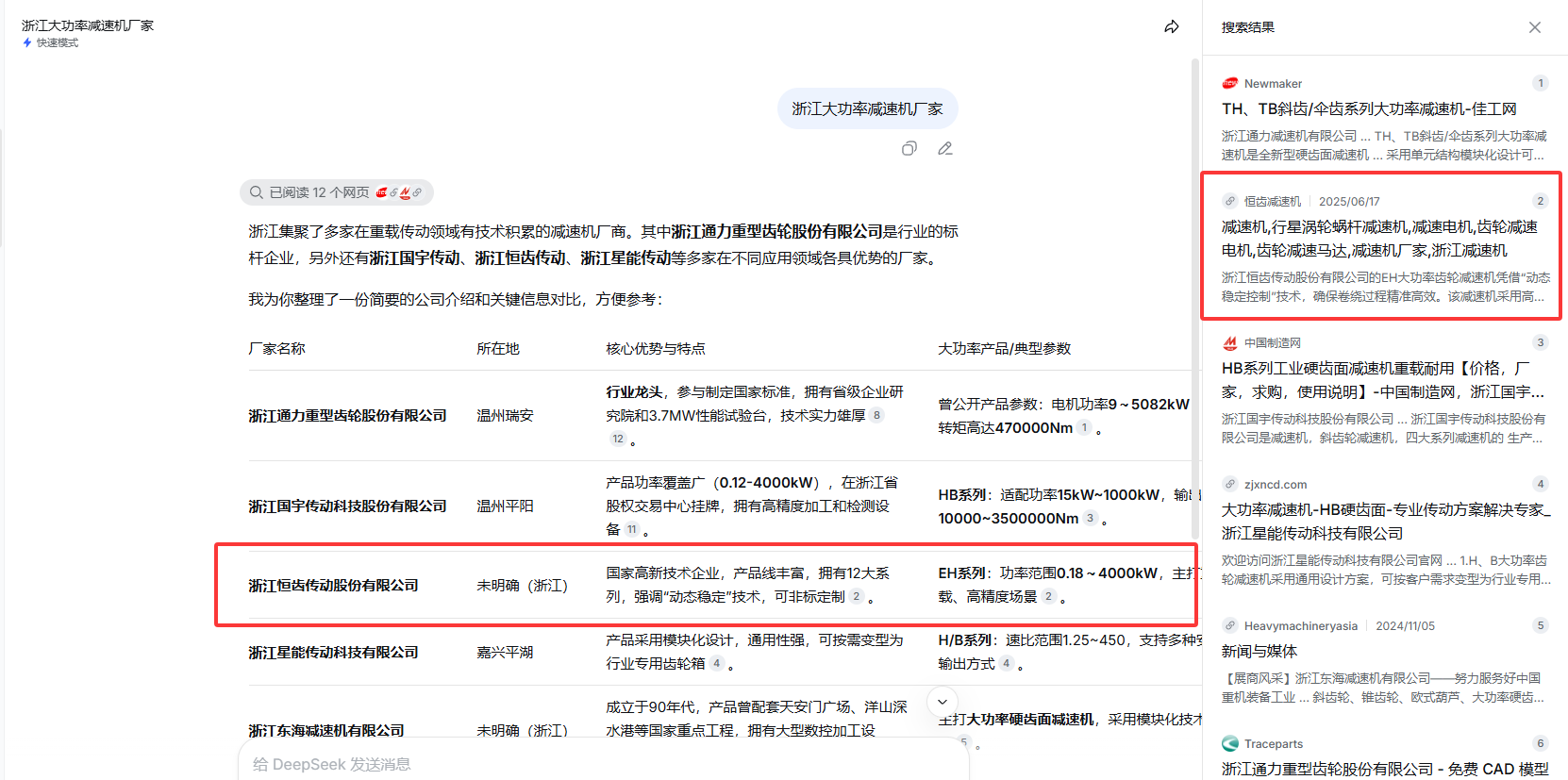Click result number badge 3 in search panel
The height and width of the screenshot is (780, 1568).
click(1540, 342)
